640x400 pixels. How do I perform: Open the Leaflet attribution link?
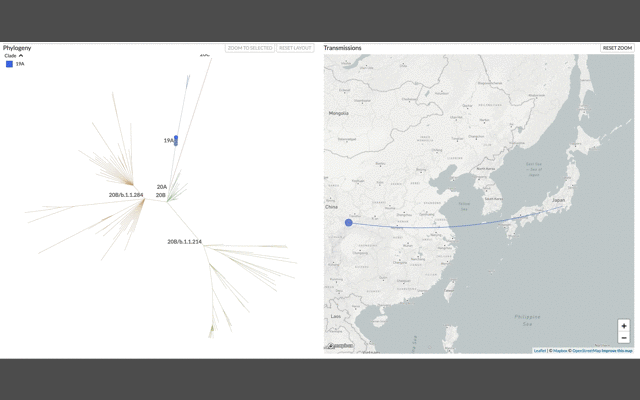539,351
